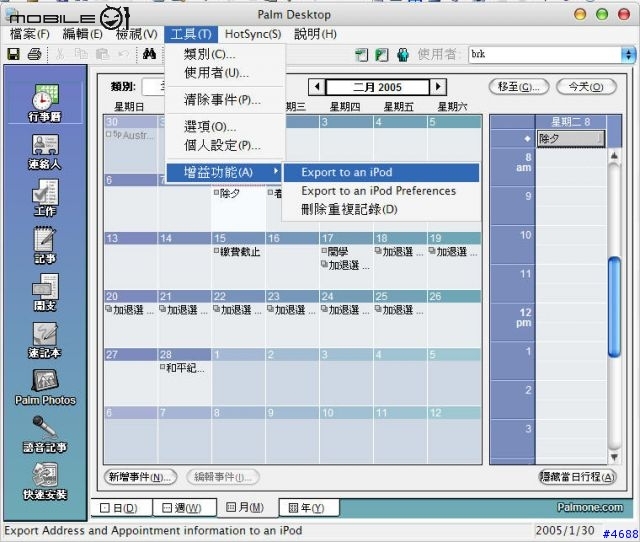This screenshot has width=640, height=542.
Task: Open the 類別 category dropdown
Action: 153,87
